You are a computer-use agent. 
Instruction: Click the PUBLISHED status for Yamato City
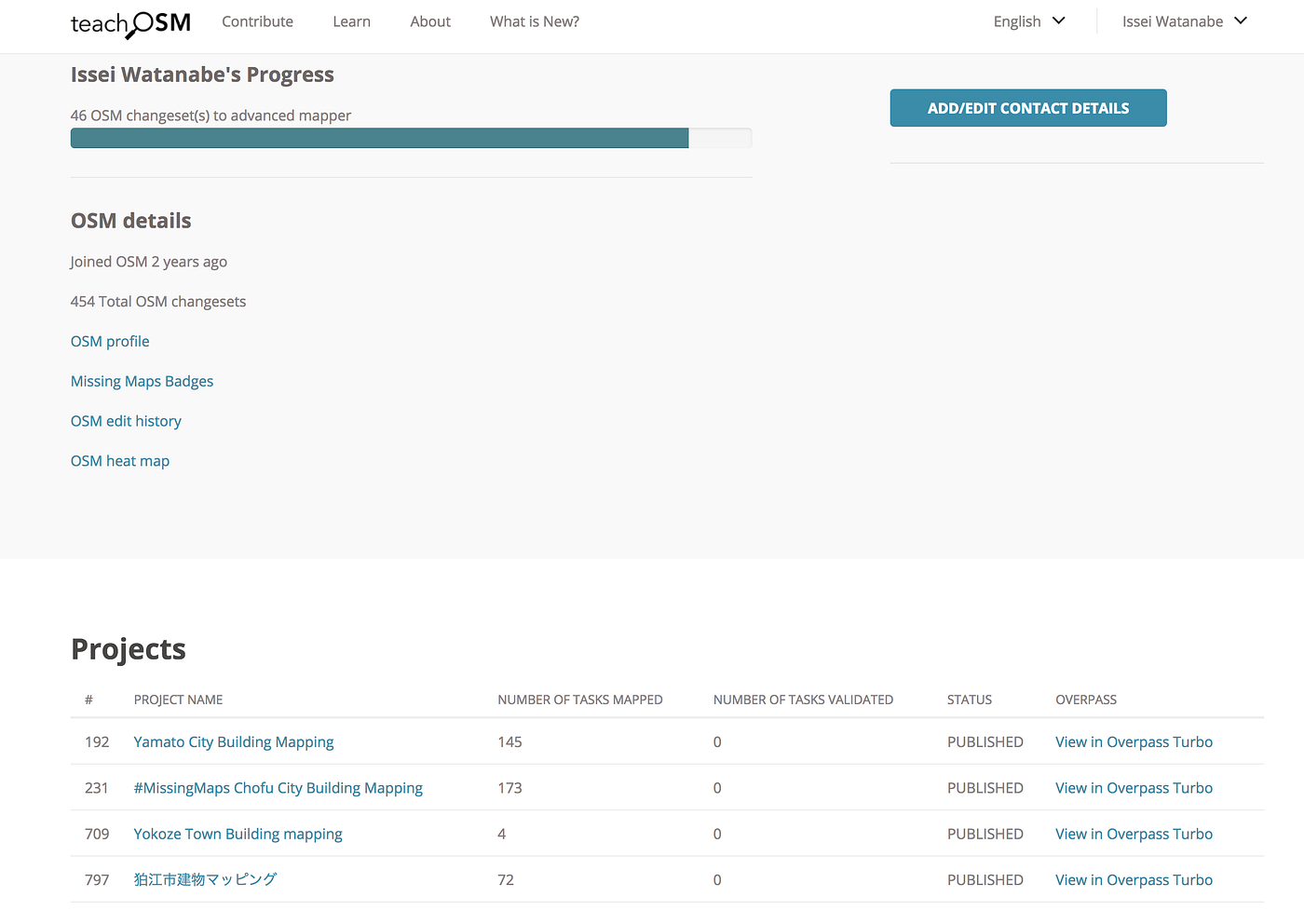(985, 741)
